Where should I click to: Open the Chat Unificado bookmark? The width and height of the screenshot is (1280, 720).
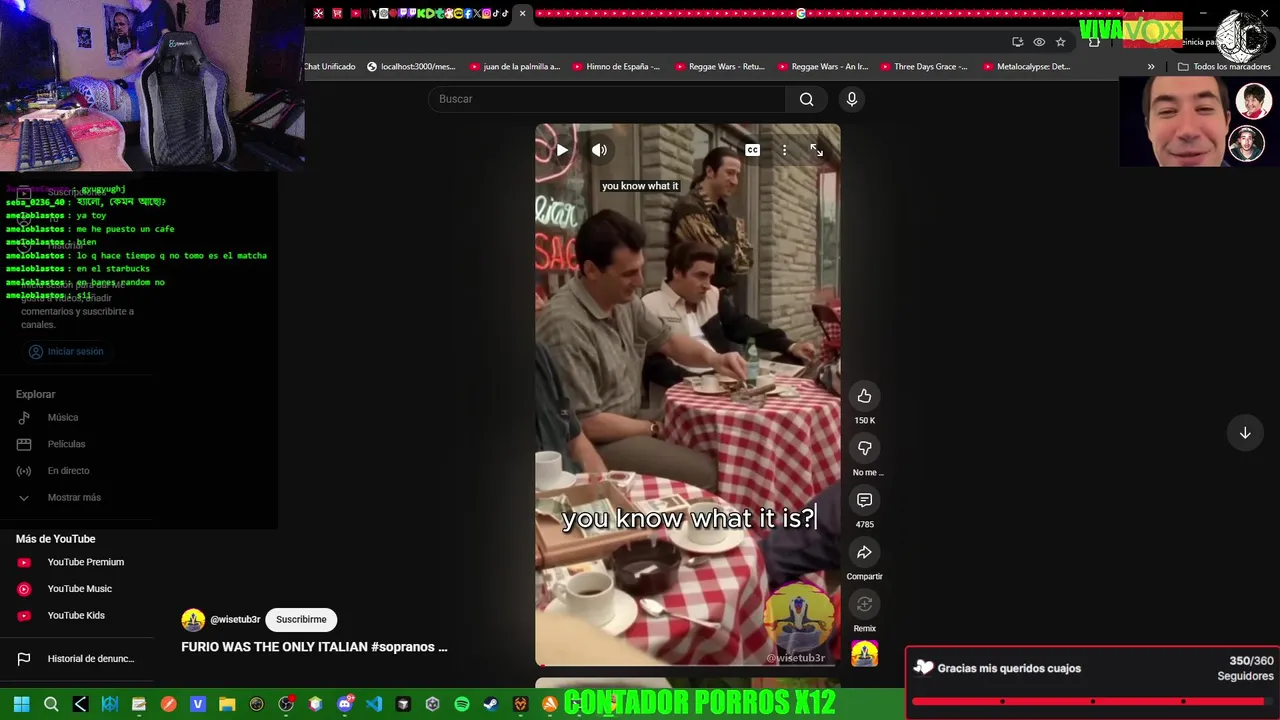[x=330, y=67]
